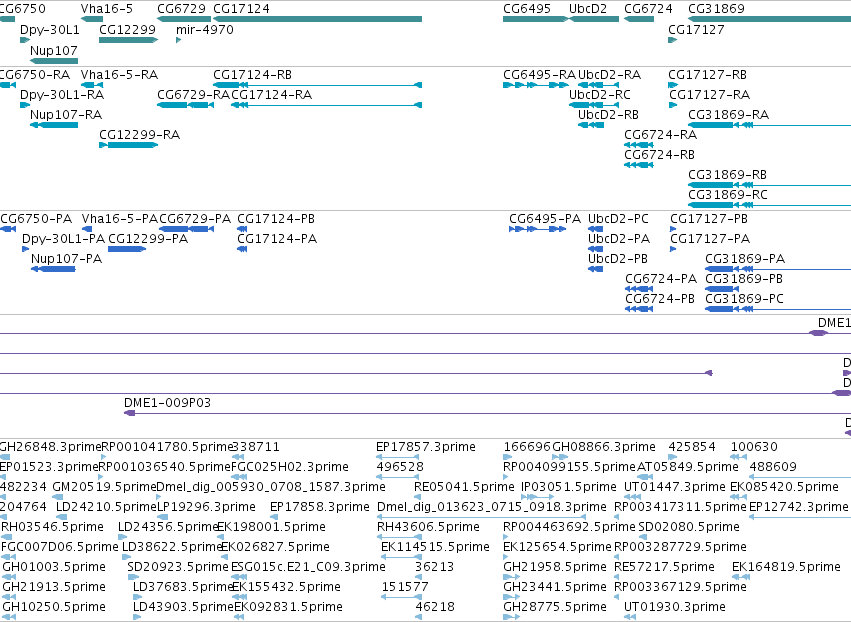This screenshot has width=851, height=622.
Task: Select the LD24356.5prime EST label
Action: coord(168,527)
